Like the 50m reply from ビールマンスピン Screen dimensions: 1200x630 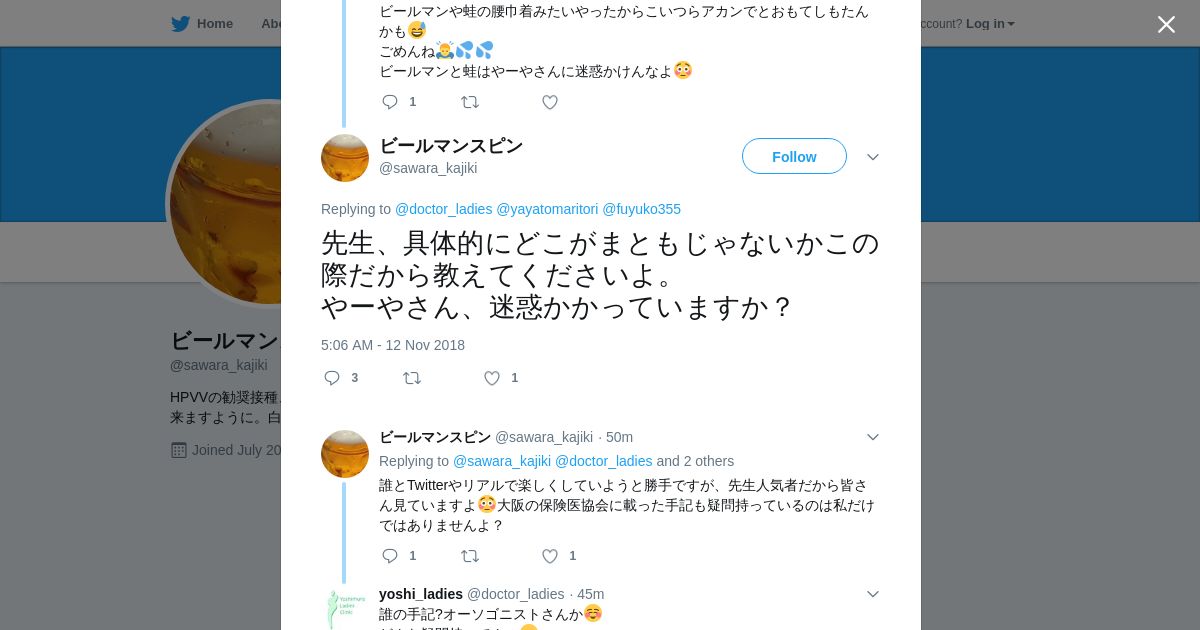549,556
